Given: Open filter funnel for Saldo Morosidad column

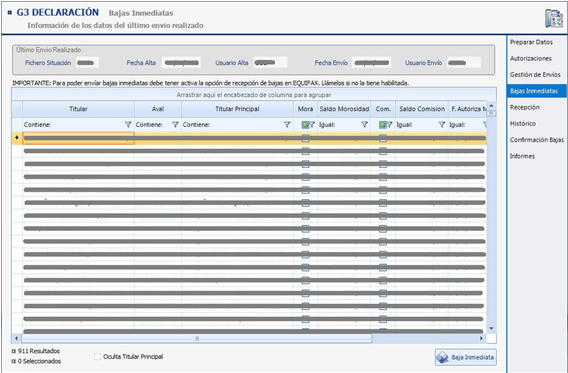Looking at the screenshot, I should tap(364, 125).
